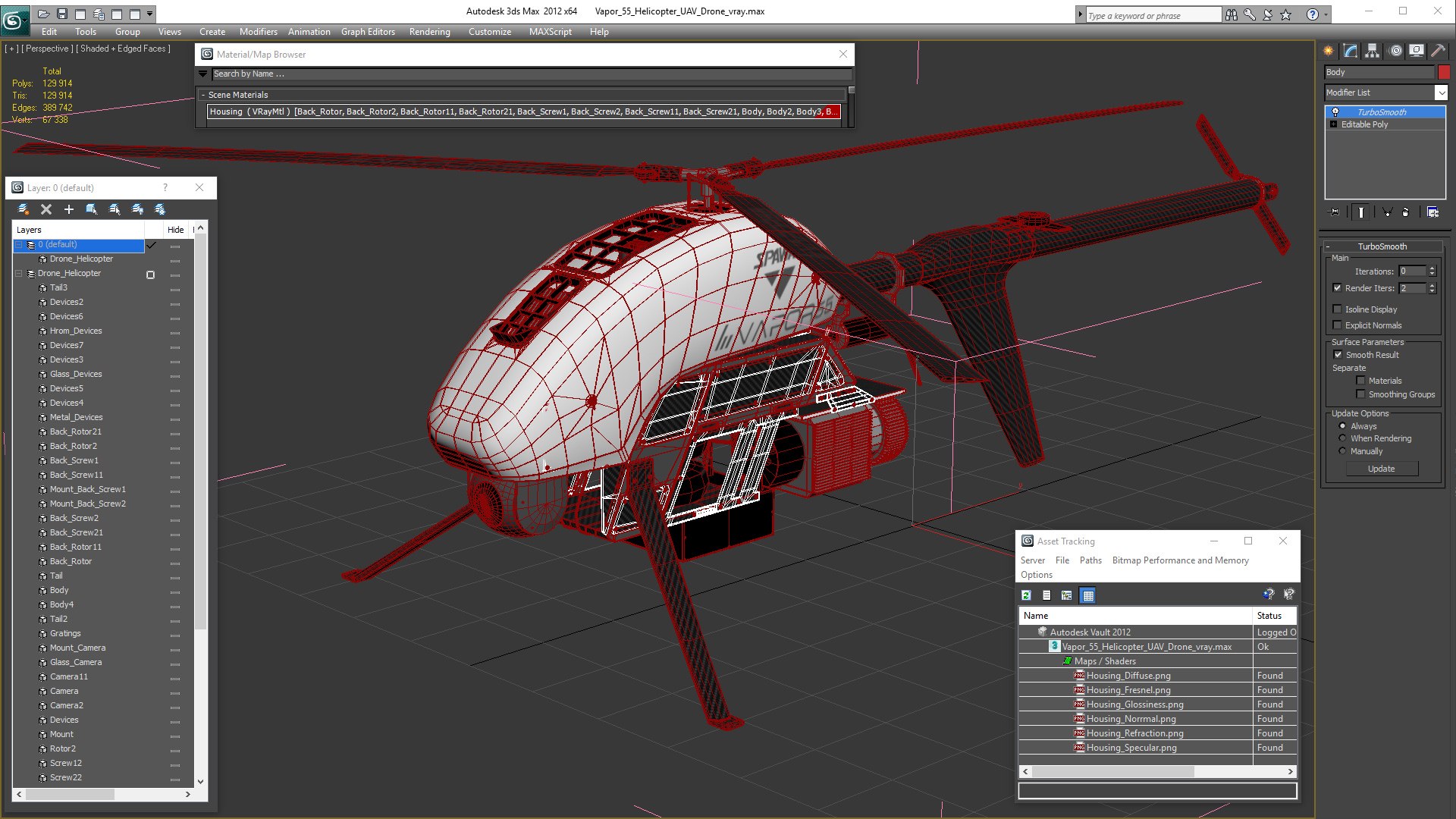Viewport: 1456px width, 819px height.
Task: Click Tree View icon in Asset Tracking toolbar
Action: (1067, 595)
